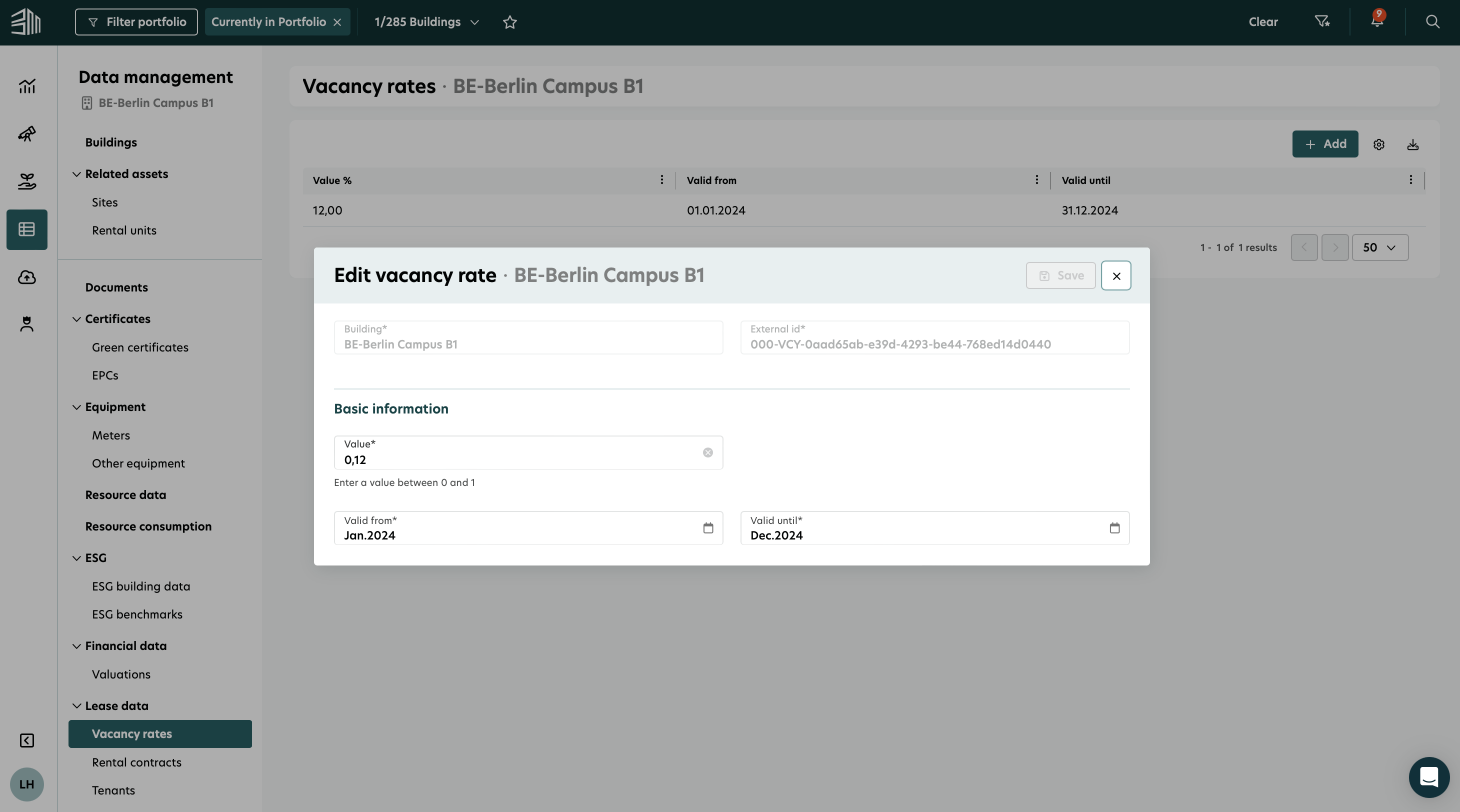
Task: Click the notifications bell icon
Action: (x=1376, y=21)
